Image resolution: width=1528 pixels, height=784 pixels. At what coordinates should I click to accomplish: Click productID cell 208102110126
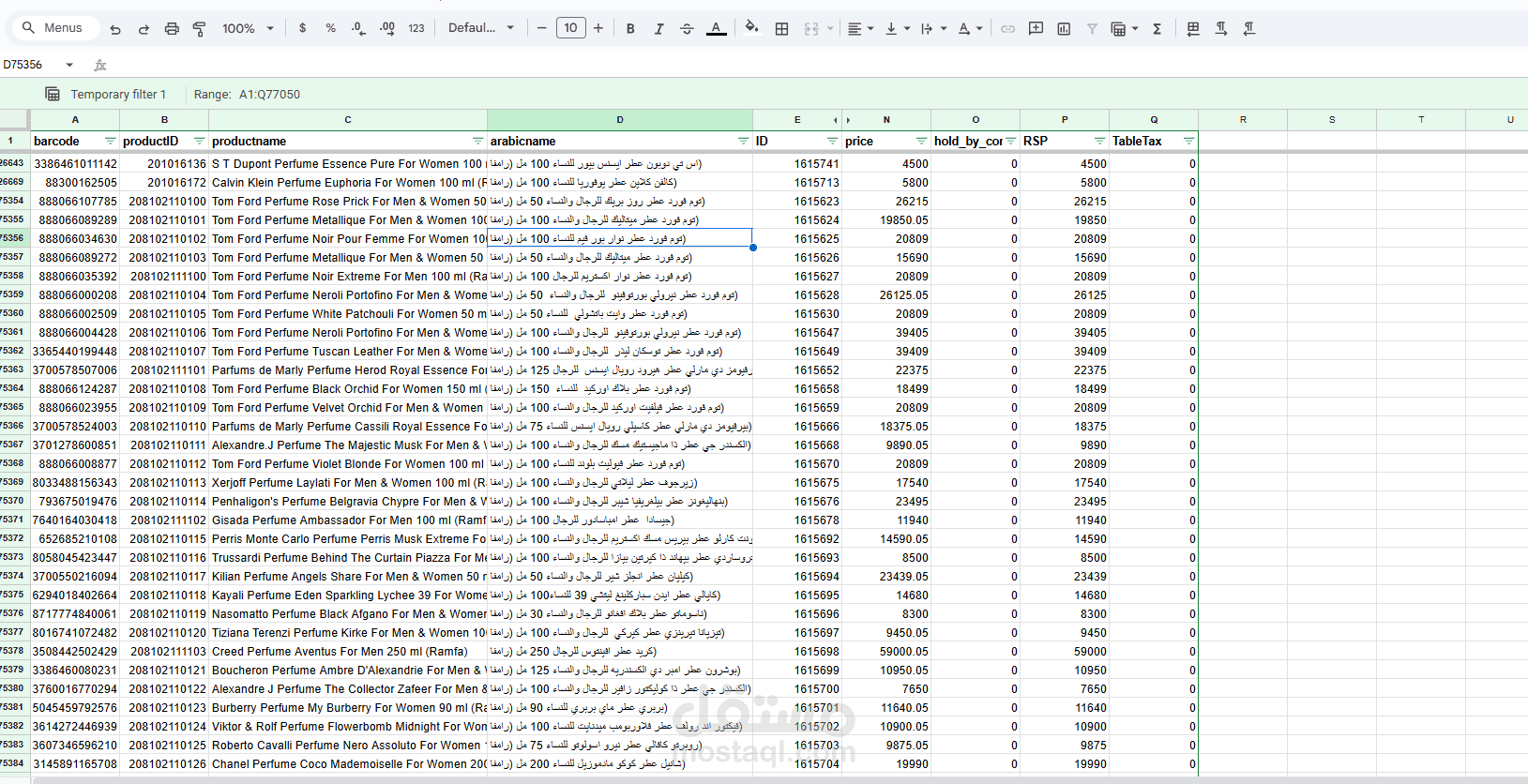[164, 763]
